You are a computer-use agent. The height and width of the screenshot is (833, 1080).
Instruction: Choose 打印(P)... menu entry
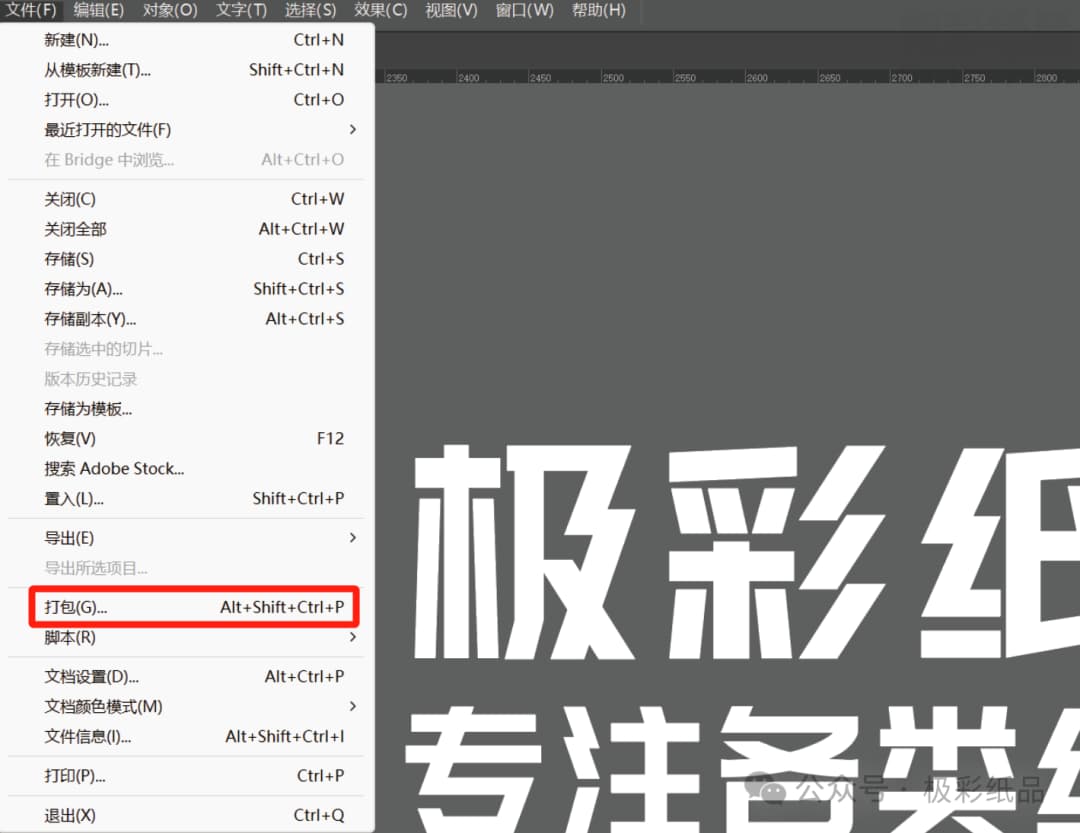click(x=187, y=776)
